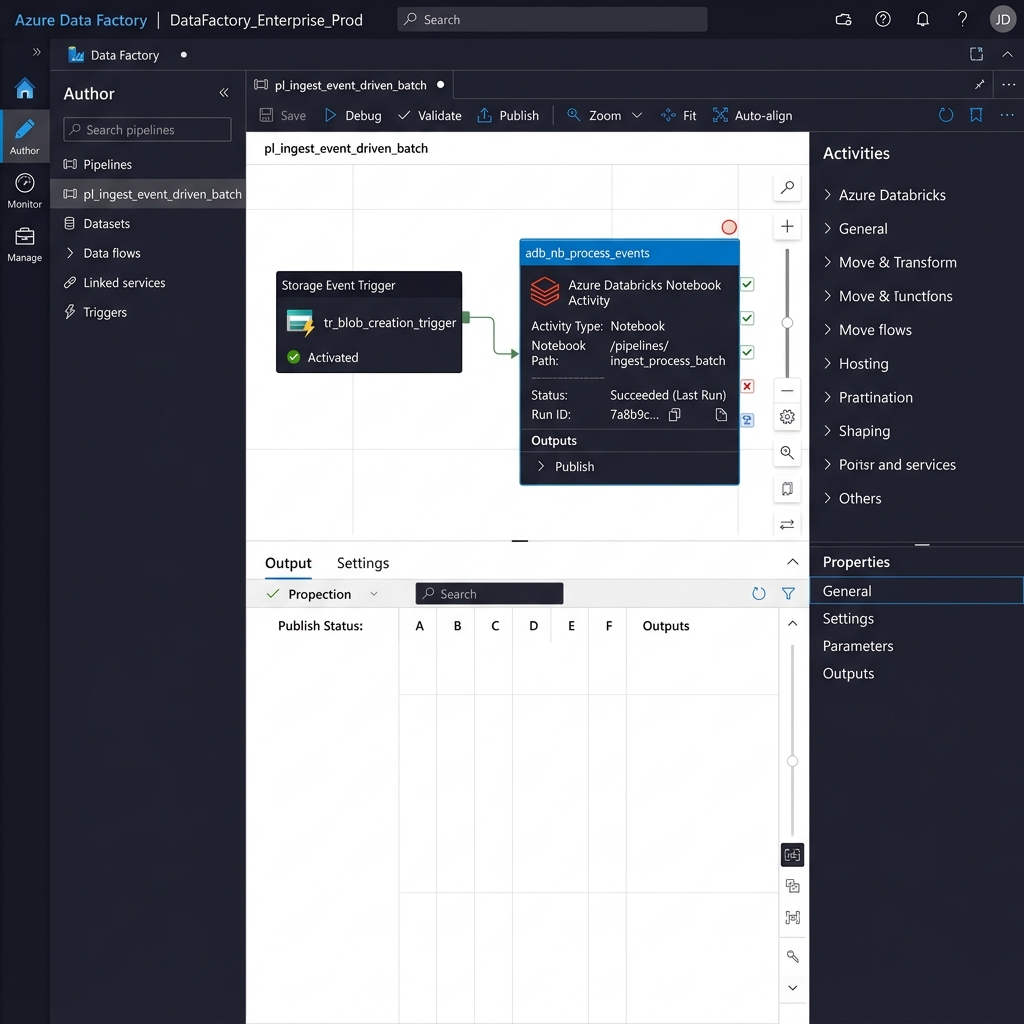Open the Zoom dropdown
This screenshot has width=1024, height=1024.
[x=605, y=116]
